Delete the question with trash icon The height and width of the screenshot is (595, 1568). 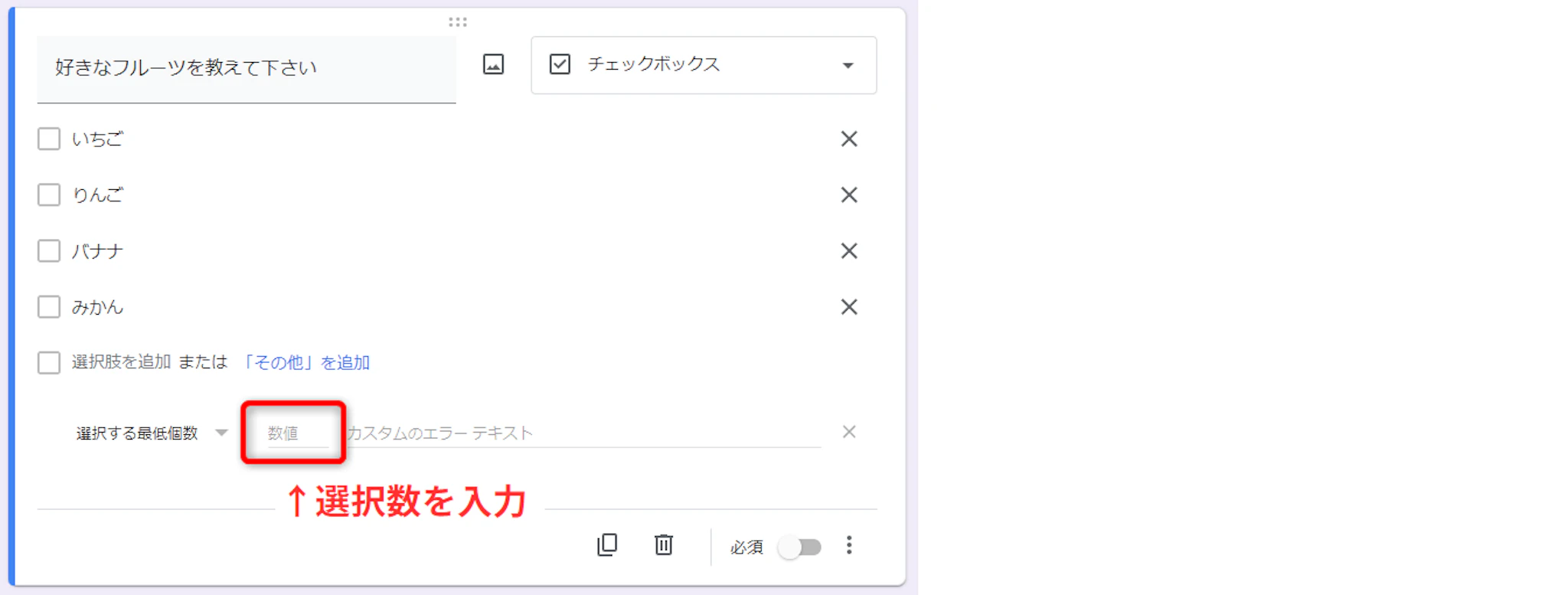663,544
